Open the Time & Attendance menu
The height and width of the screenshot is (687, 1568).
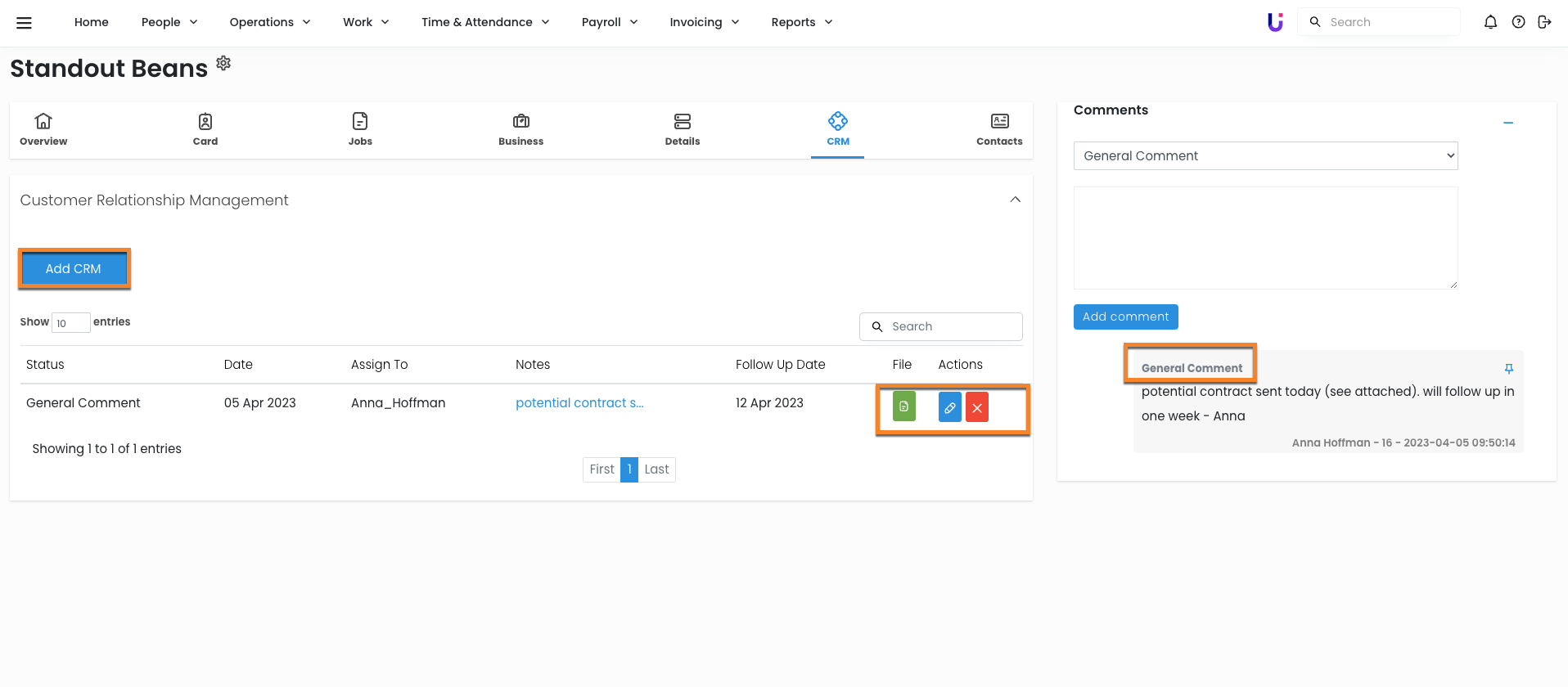click(x=484, y=22)
